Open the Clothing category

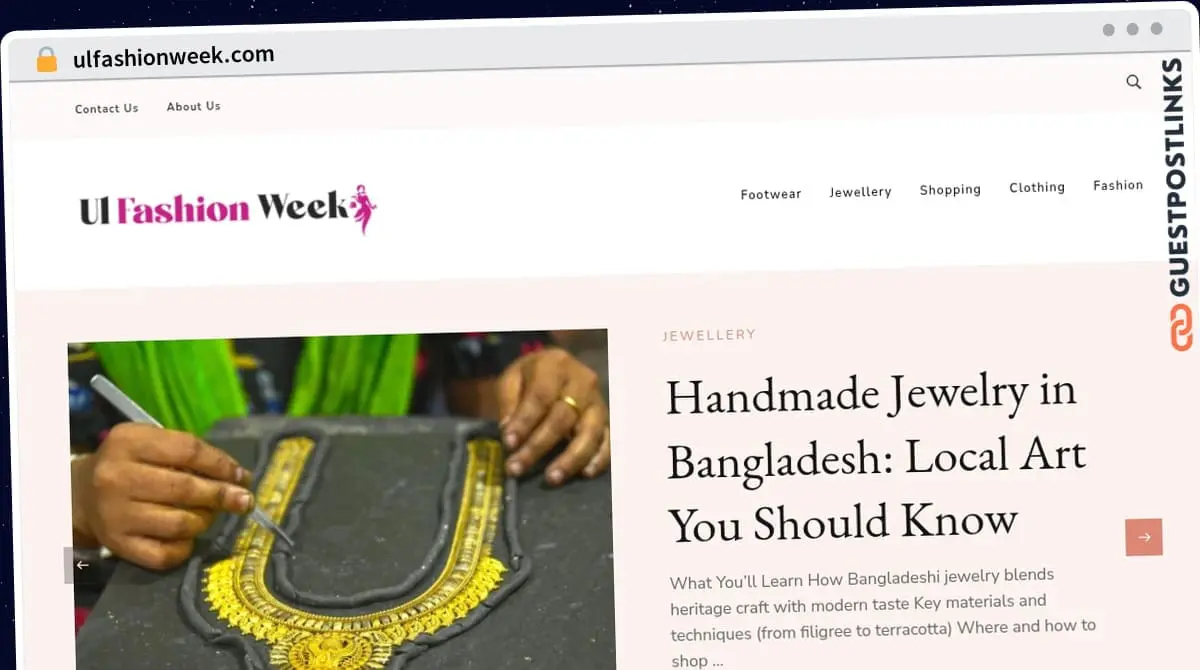[x=1037, y=187]
